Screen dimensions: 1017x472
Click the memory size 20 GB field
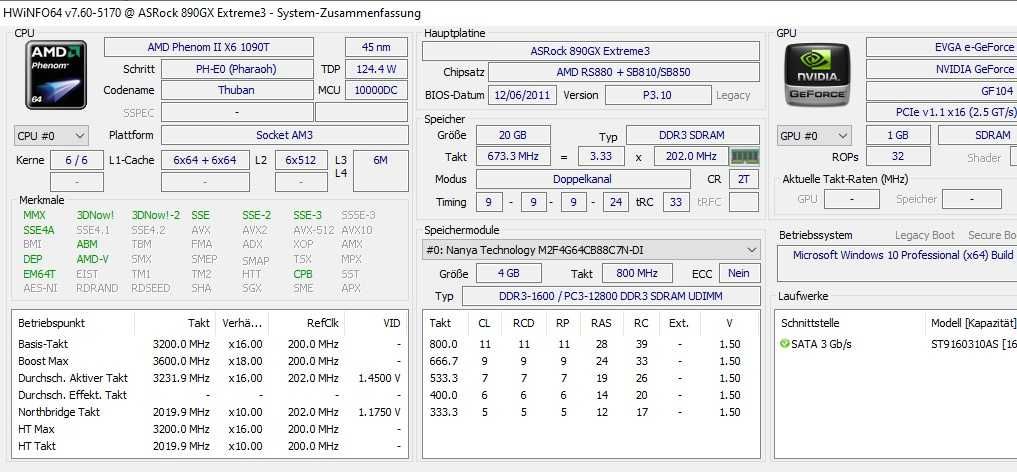[x=513, y=136]
